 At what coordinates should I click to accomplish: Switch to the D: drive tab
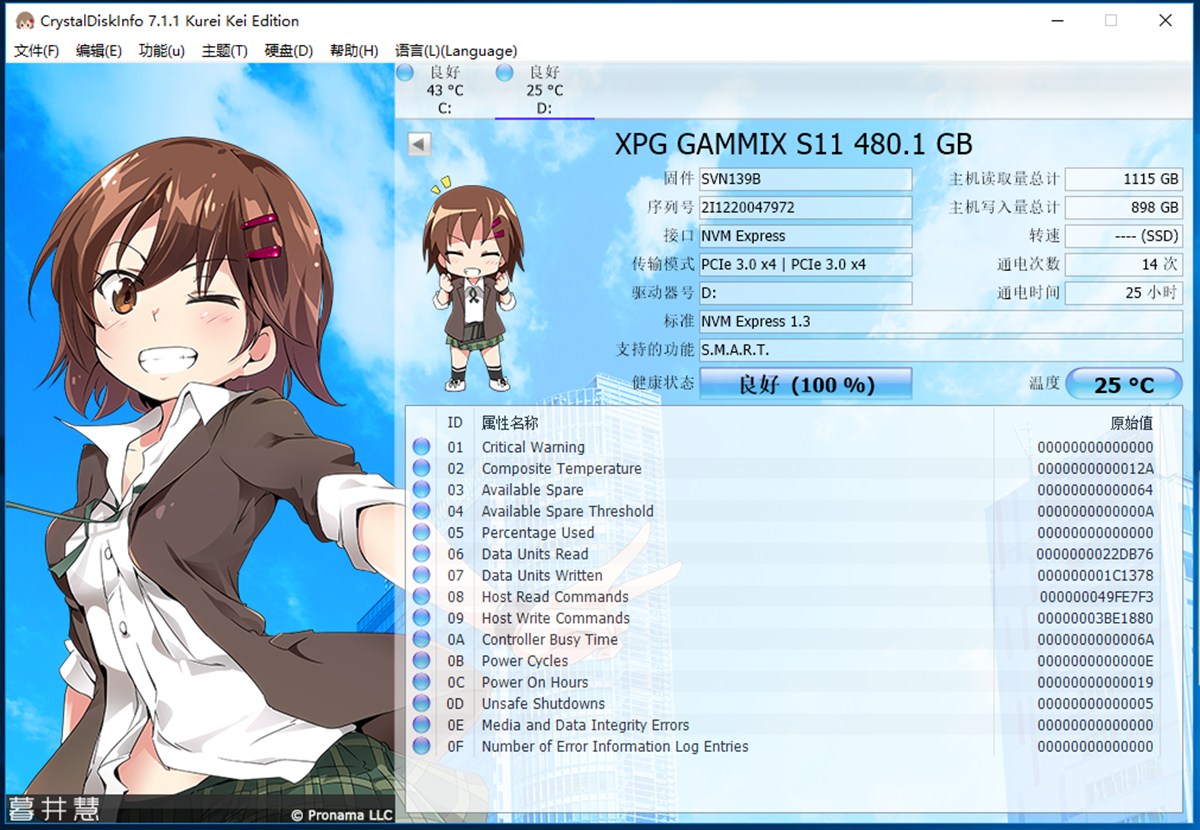point(544,91)
